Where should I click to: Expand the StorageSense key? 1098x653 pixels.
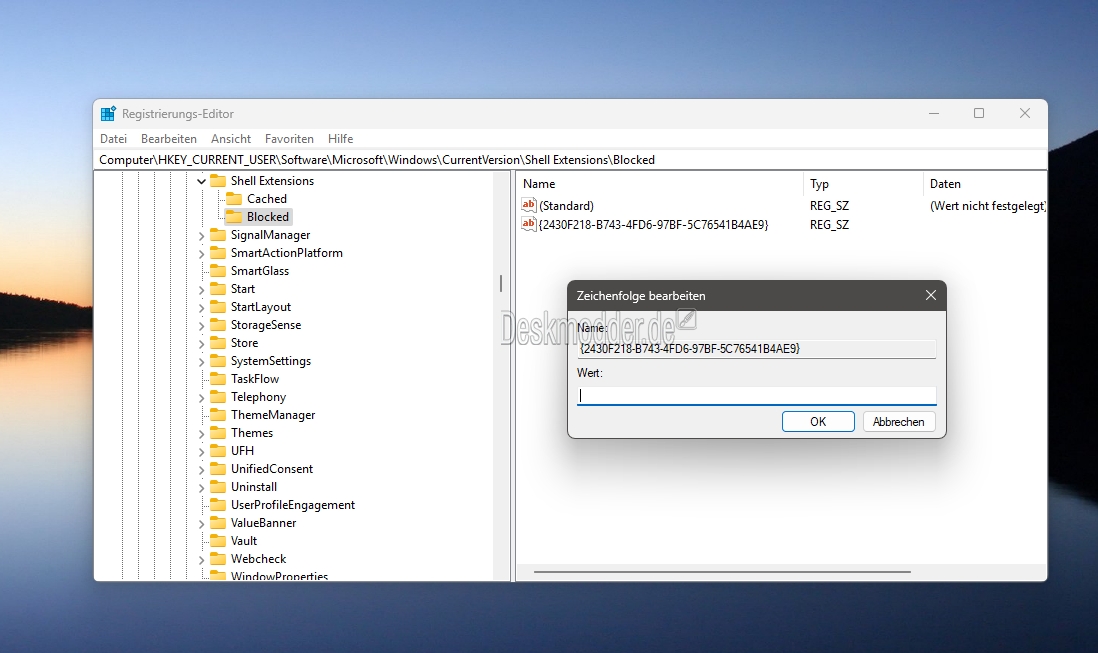pos(202,325)
